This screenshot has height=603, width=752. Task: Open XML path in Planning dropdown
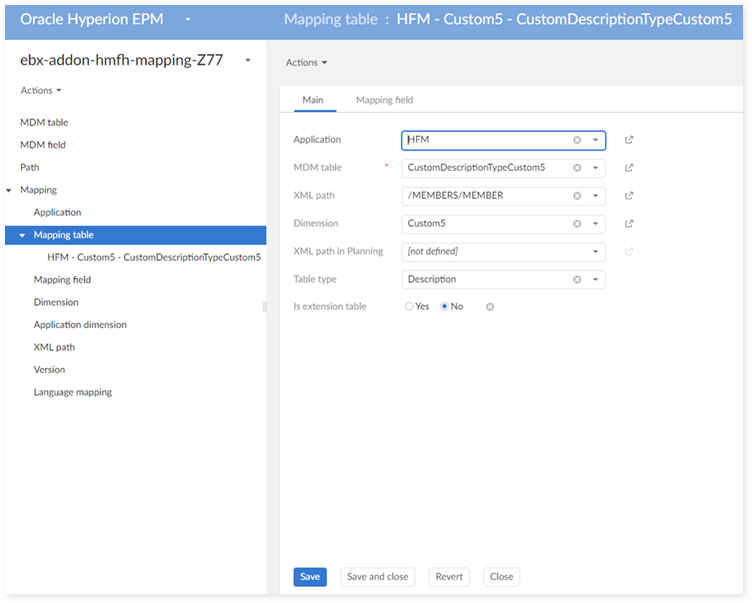coord(595,252)
